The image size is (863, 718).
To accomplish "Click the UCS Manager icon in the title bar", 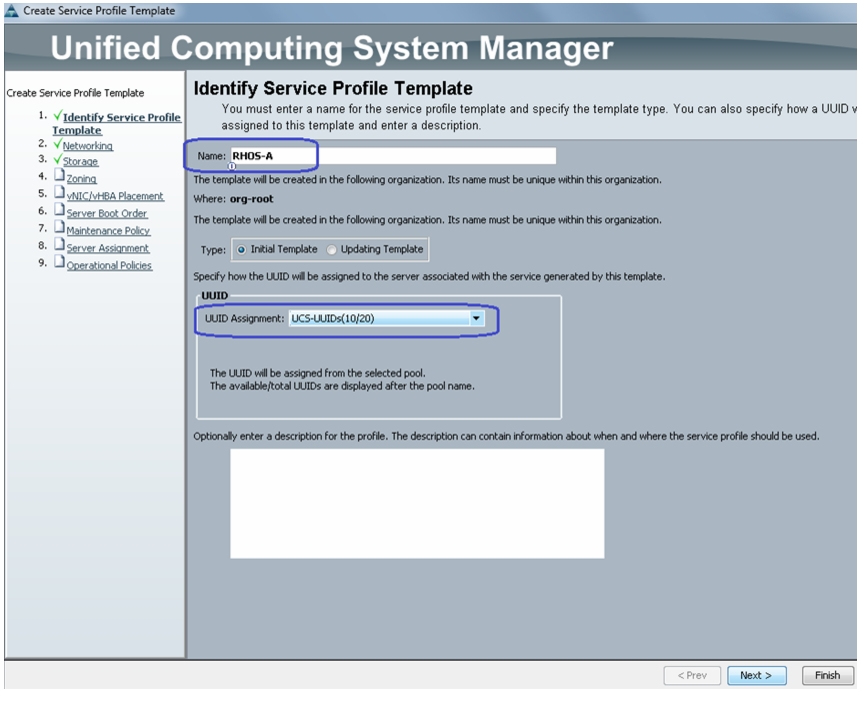I will coord(12,10).
